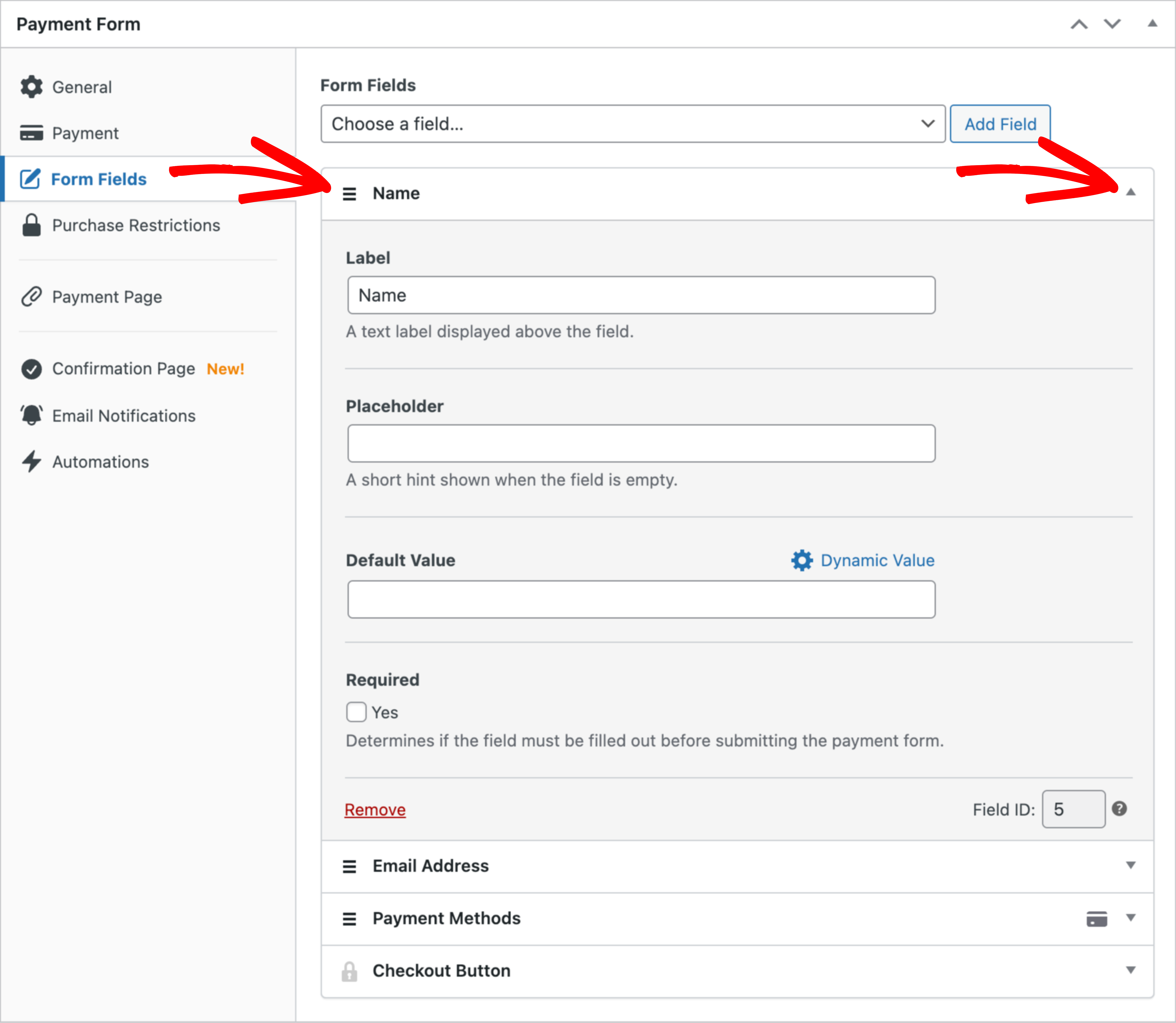Open the Payment settings tab
Viewport: 1176px width, 1023px height.
point(148,133)
